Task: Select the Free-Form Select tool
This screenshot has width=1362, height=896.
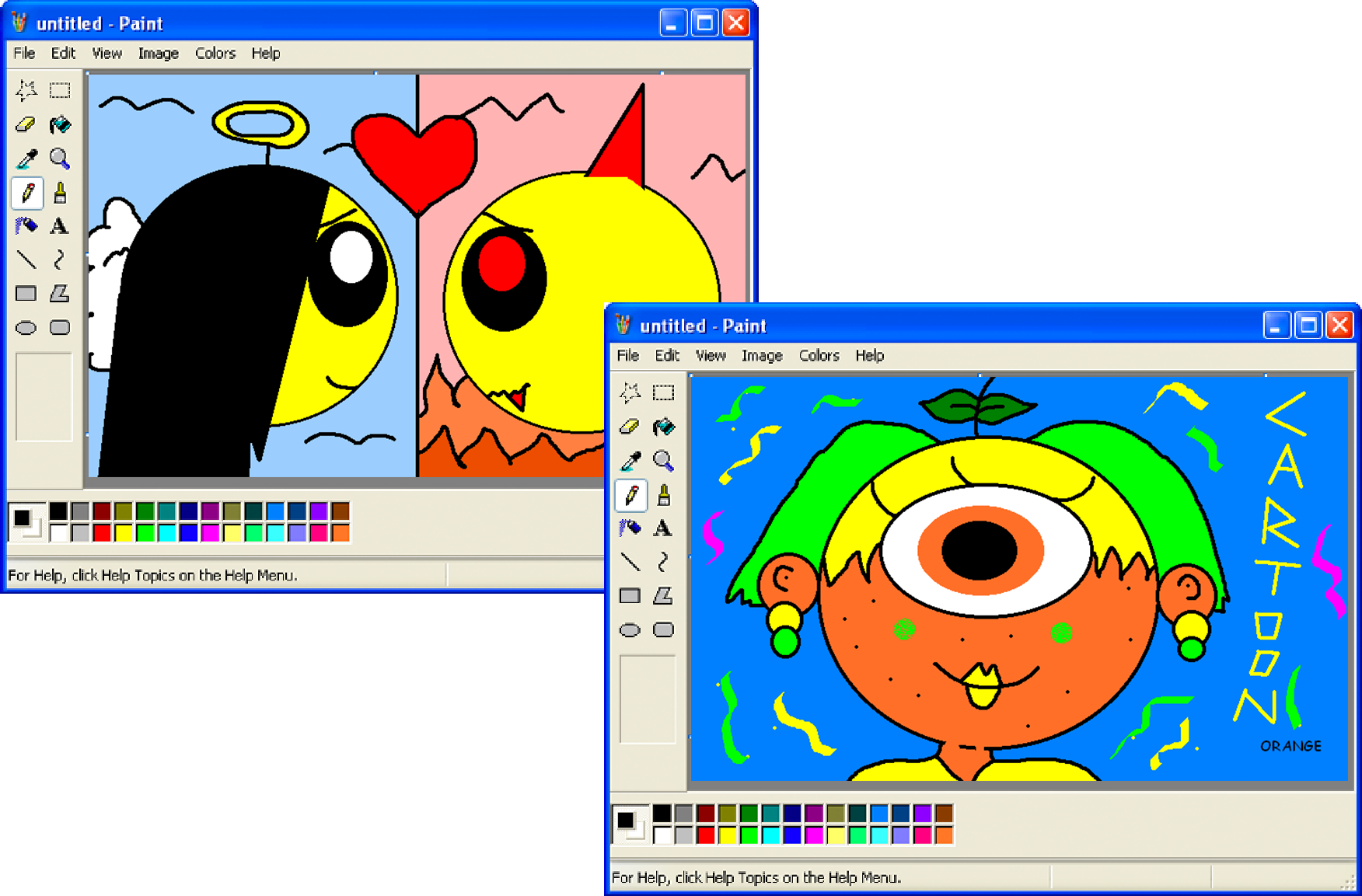Action: tap(630, 393)
